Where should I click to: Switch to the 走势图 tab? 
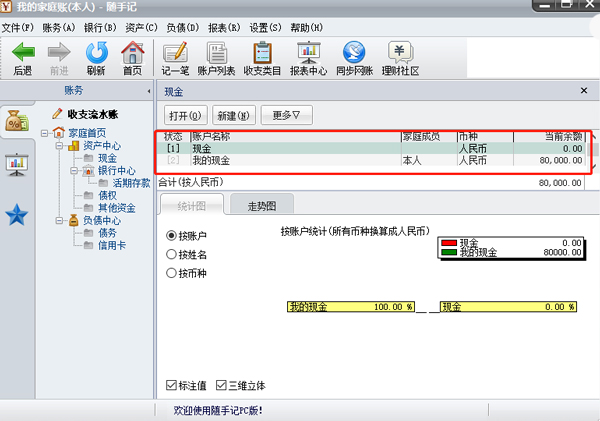[x=262, y=205]
